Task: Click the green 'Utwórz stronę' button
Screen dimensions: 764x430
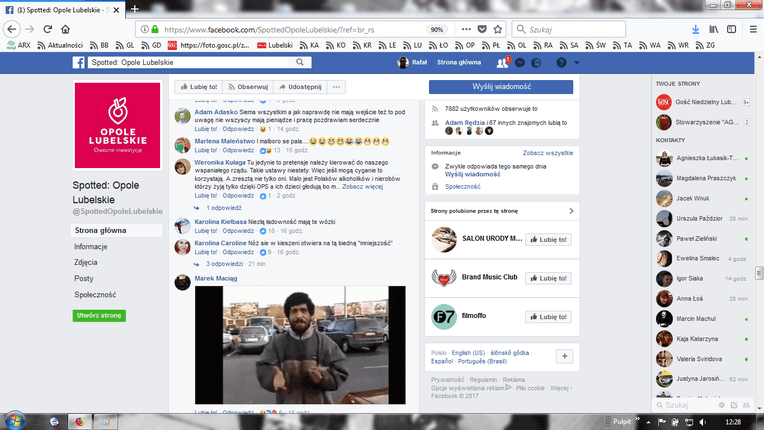Action: pos(99,316)
